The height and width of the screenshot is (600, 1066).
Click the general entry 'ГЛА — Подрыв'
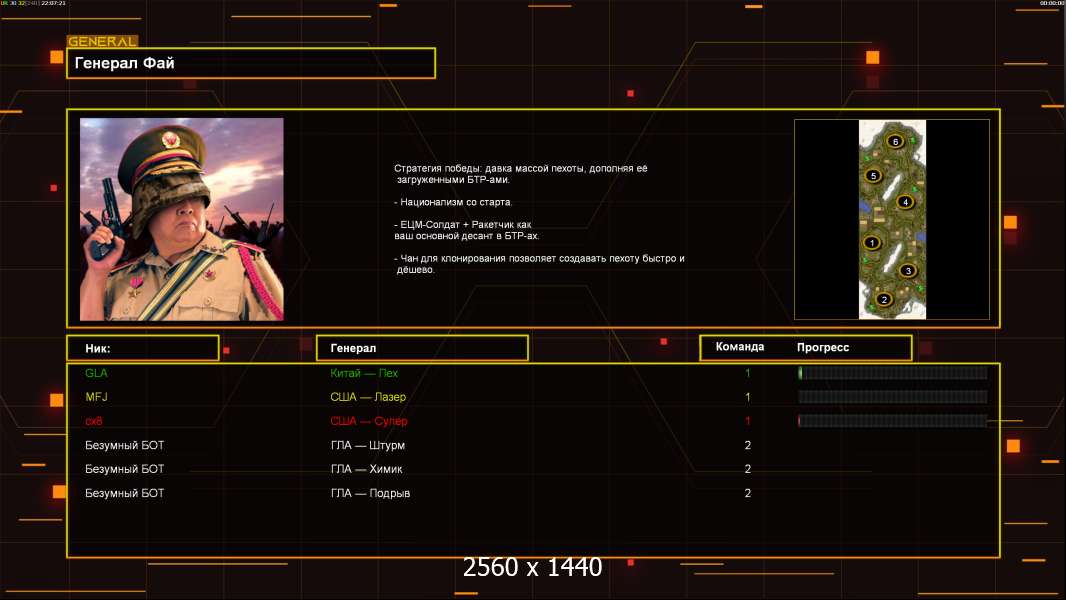click(x=370, y=493)
